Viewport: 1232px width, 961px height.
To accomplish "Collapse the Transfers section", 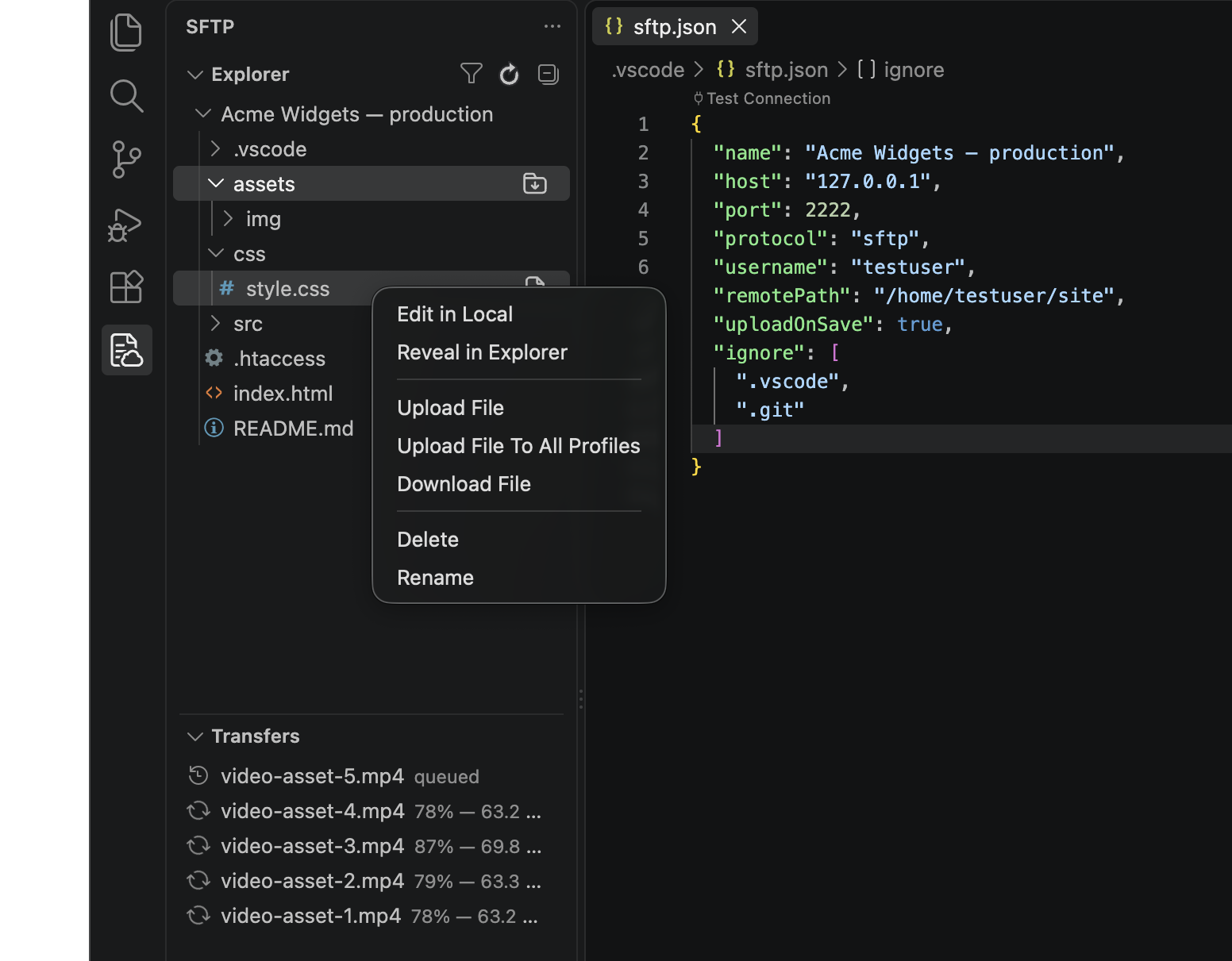I will pos(195,736).
